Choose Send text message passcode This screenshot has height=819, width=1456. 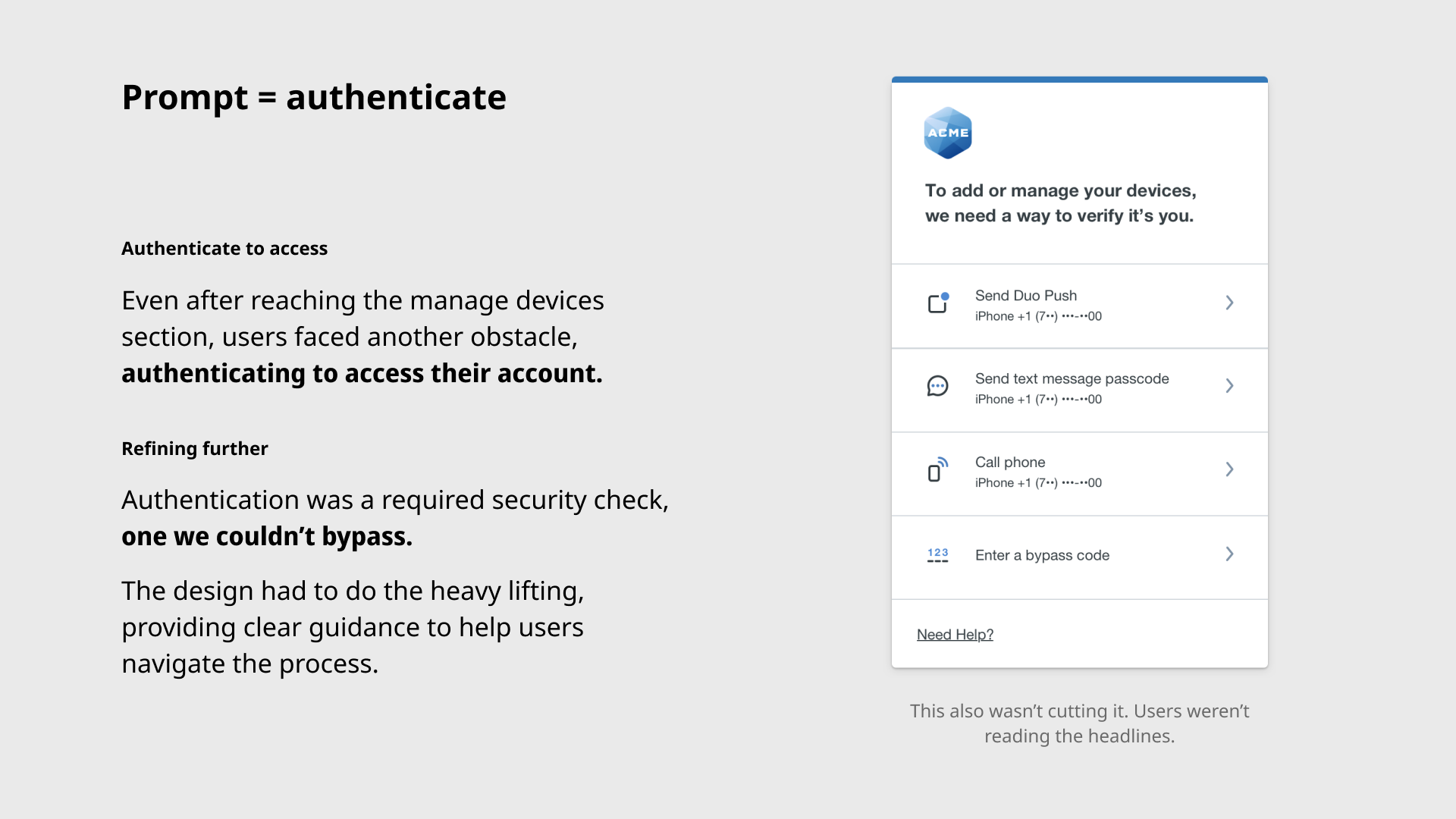[1080, 391]
